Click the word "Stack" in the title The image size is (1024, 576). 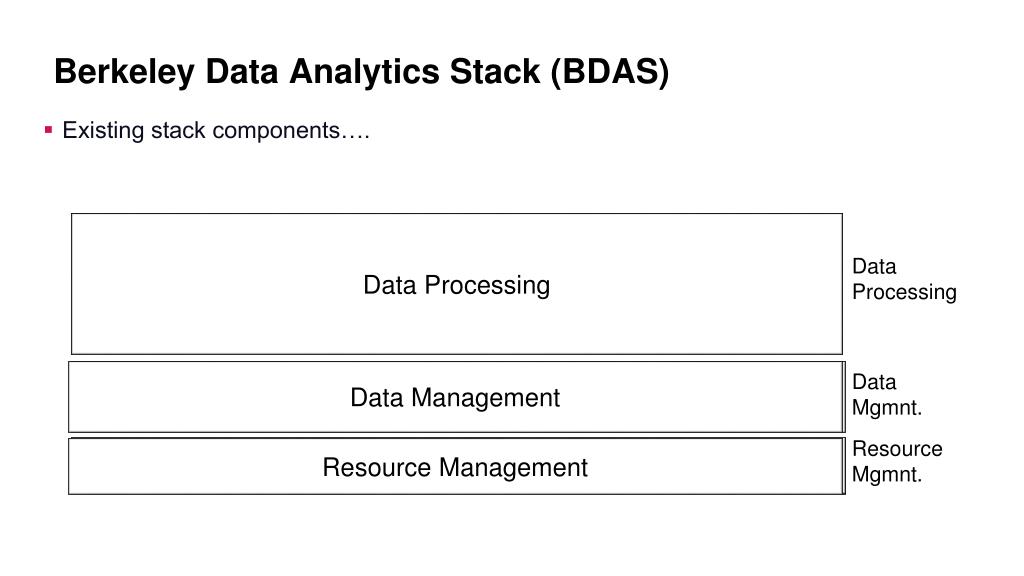(x=495, y=71)
